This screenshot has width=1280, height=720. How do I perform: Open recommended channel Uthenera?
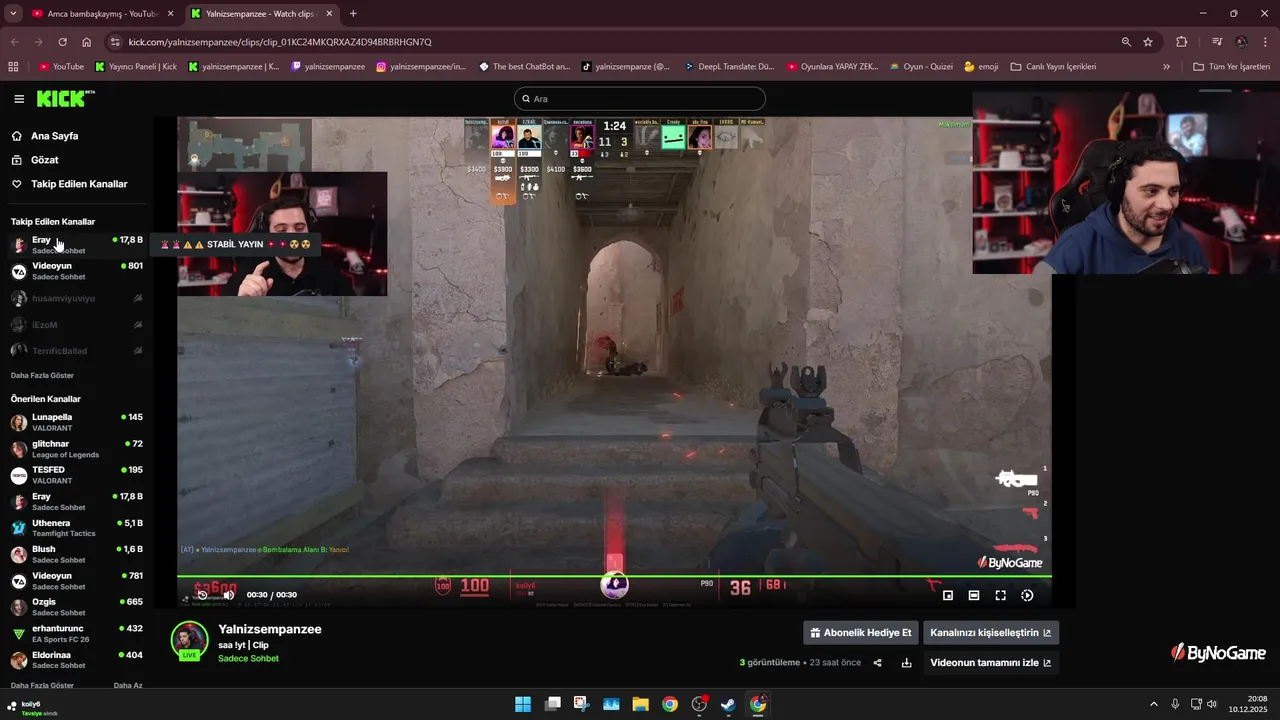76,528
